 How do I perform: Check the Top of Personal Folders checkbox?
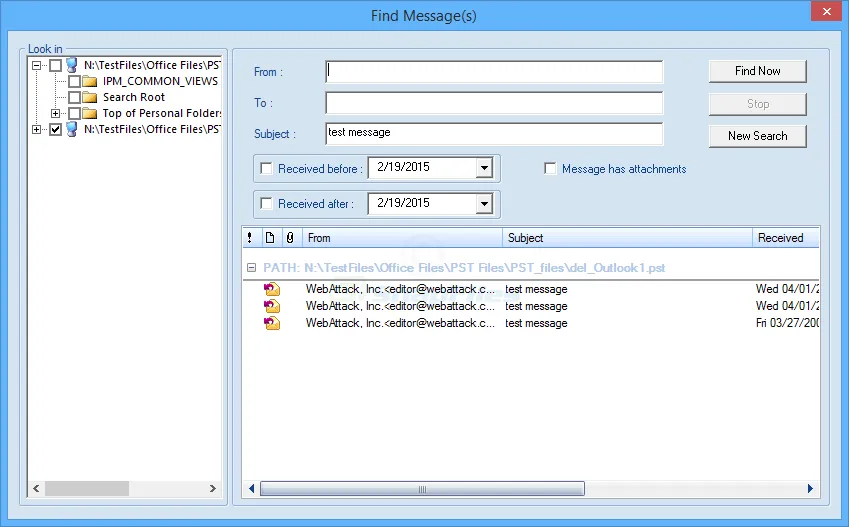point(75,113)
